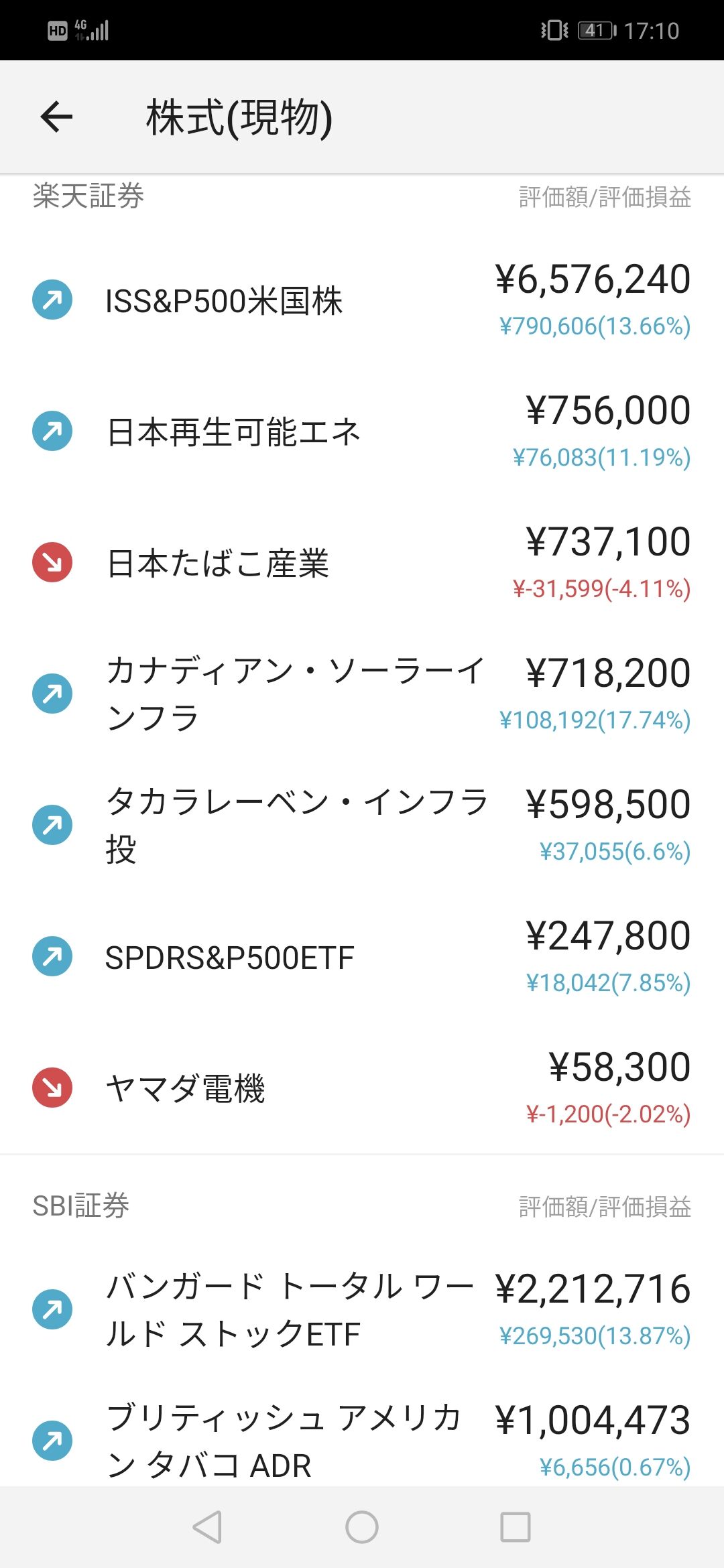This screenshot has width=724, height=1568.
Task: Tap the up-arrow icon beside SPDRS&P500ETF
Action: (x=52, y=956)
